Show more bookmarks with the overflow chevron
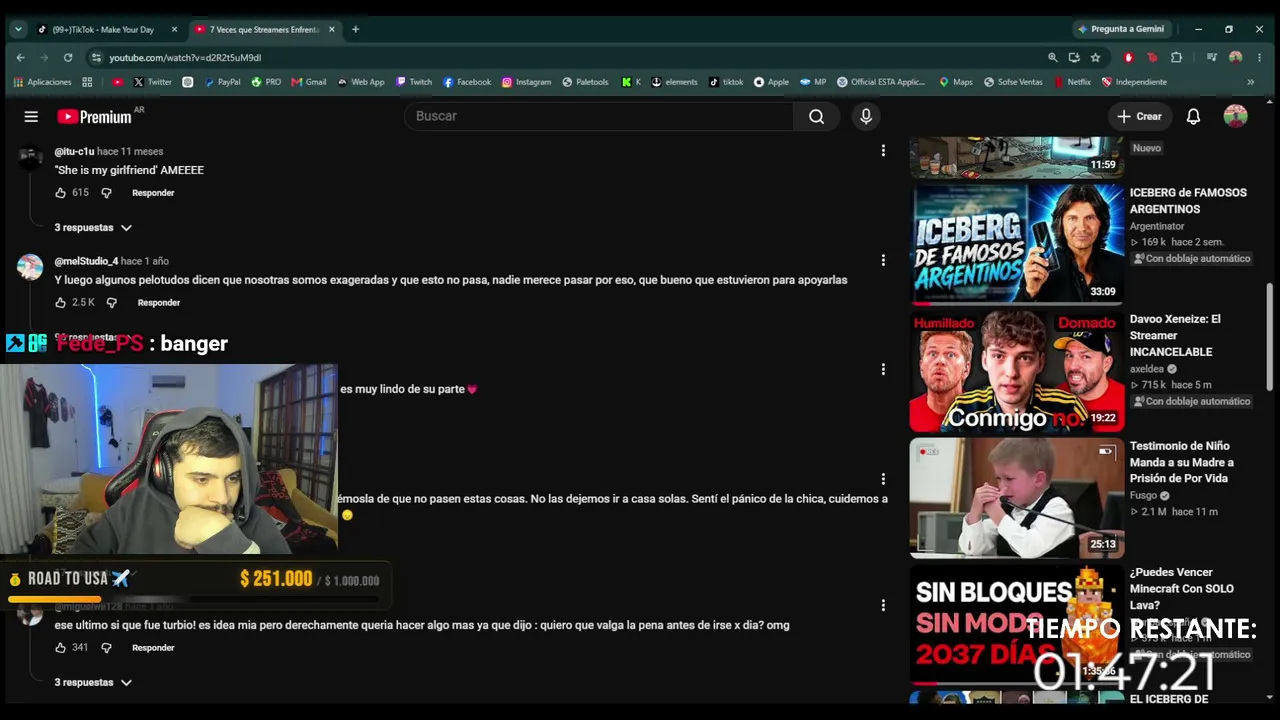Image resolution: width=1280 pixels, height=720 pixels. click(x=1250, y=82)
